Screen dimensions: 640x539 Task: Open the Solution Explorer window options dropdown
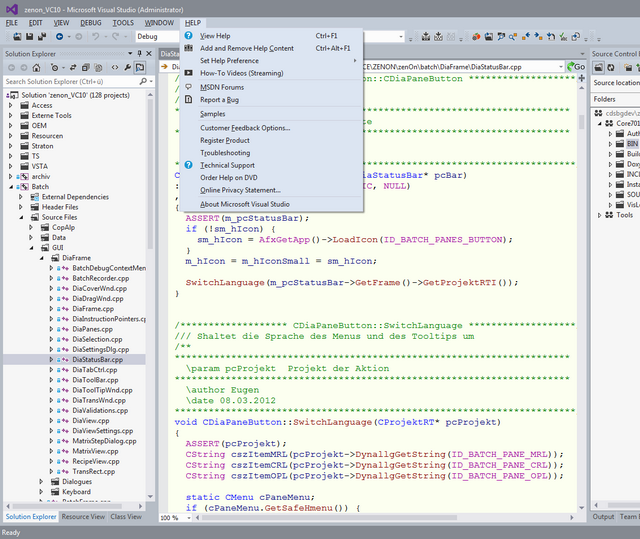click(130, 53)
